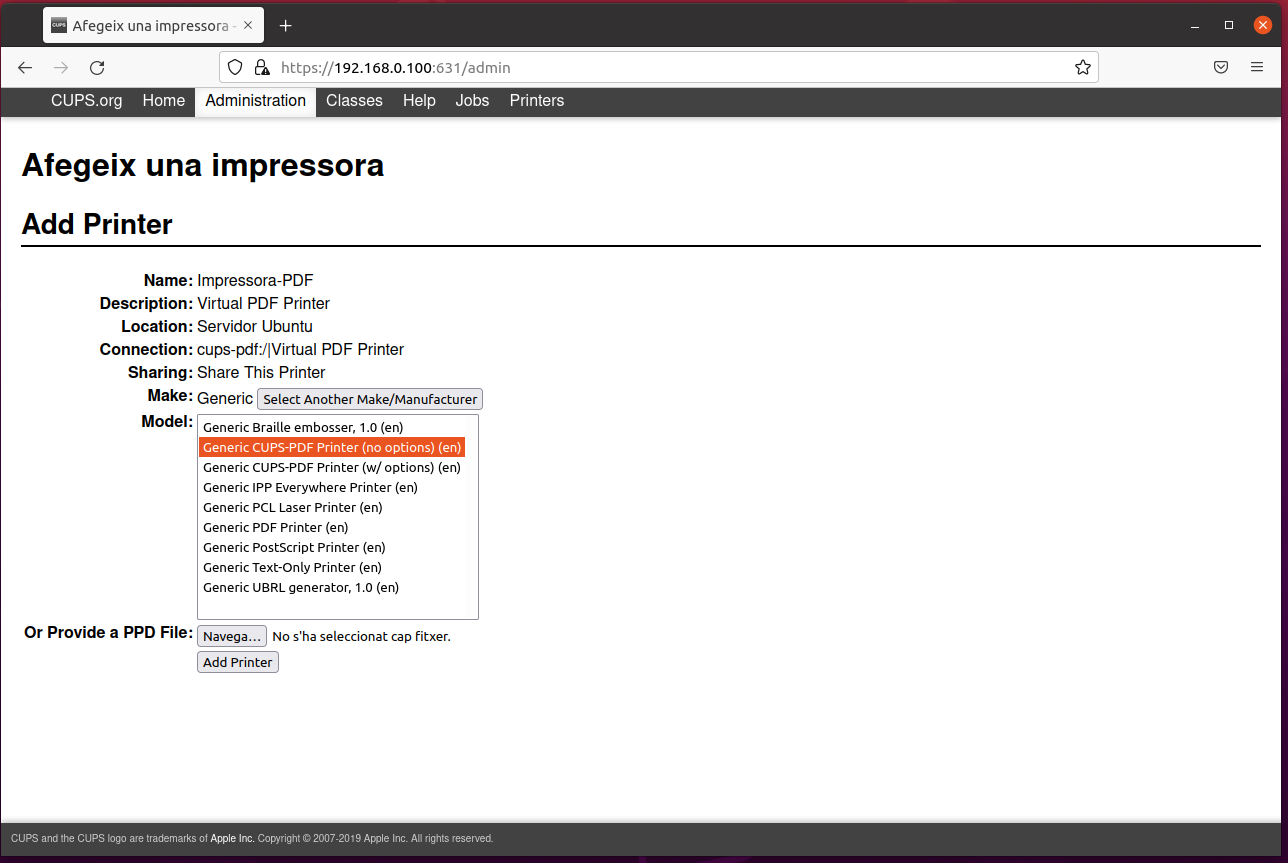This screenshot has height=863, width=1288.
Task: Open the Pocket save icon
Action: click(x=1221, y=68)
